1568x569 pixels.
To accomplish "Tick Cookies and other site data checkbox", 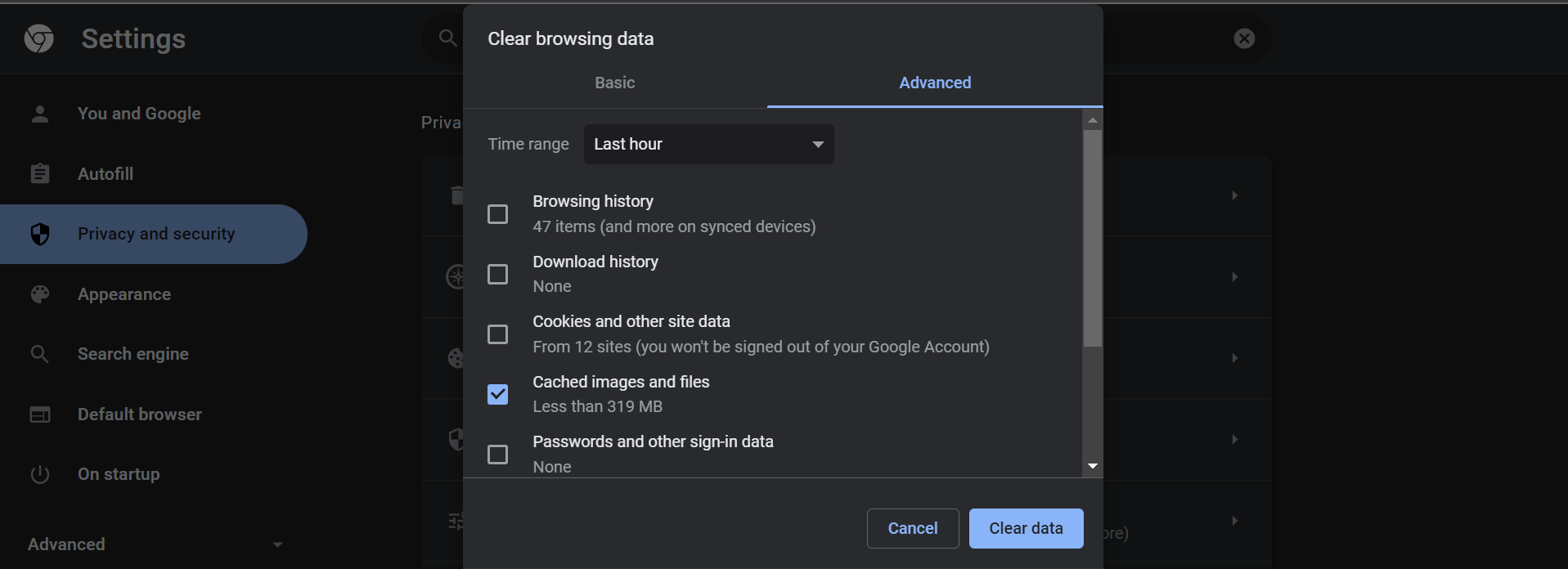I will point(497,334).
